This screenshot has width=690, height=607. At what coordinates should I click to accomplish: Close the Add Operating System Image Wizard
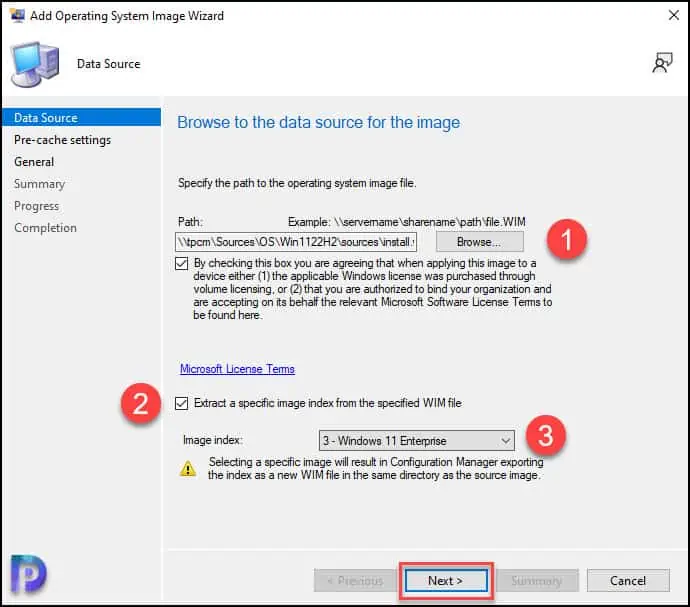(673, 15)
